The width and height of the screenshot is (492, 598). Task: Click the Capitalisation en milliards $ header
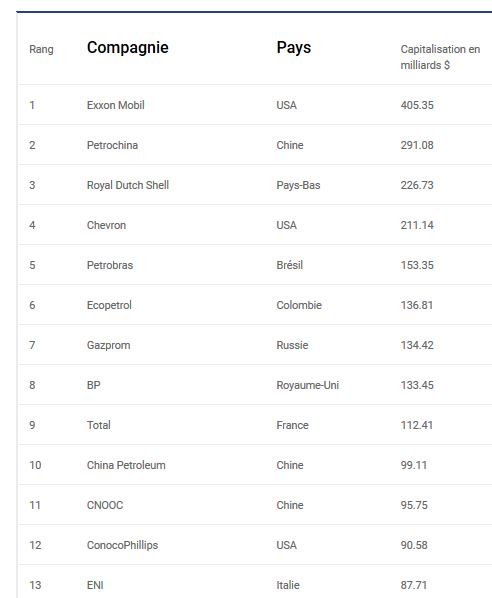coord(440,57)
